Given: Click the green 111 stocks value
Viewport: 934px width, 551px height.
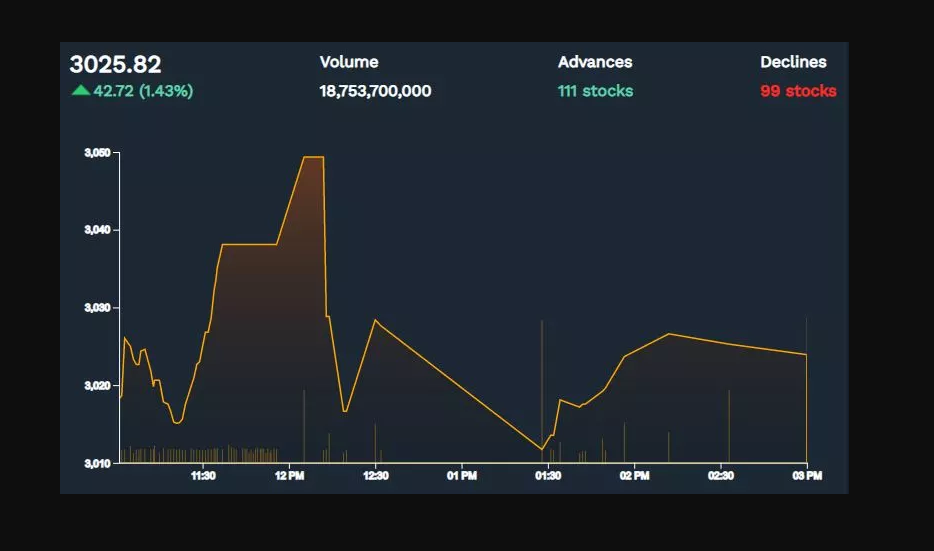Looking at the screenshot, I should click(x=595, y=91).
